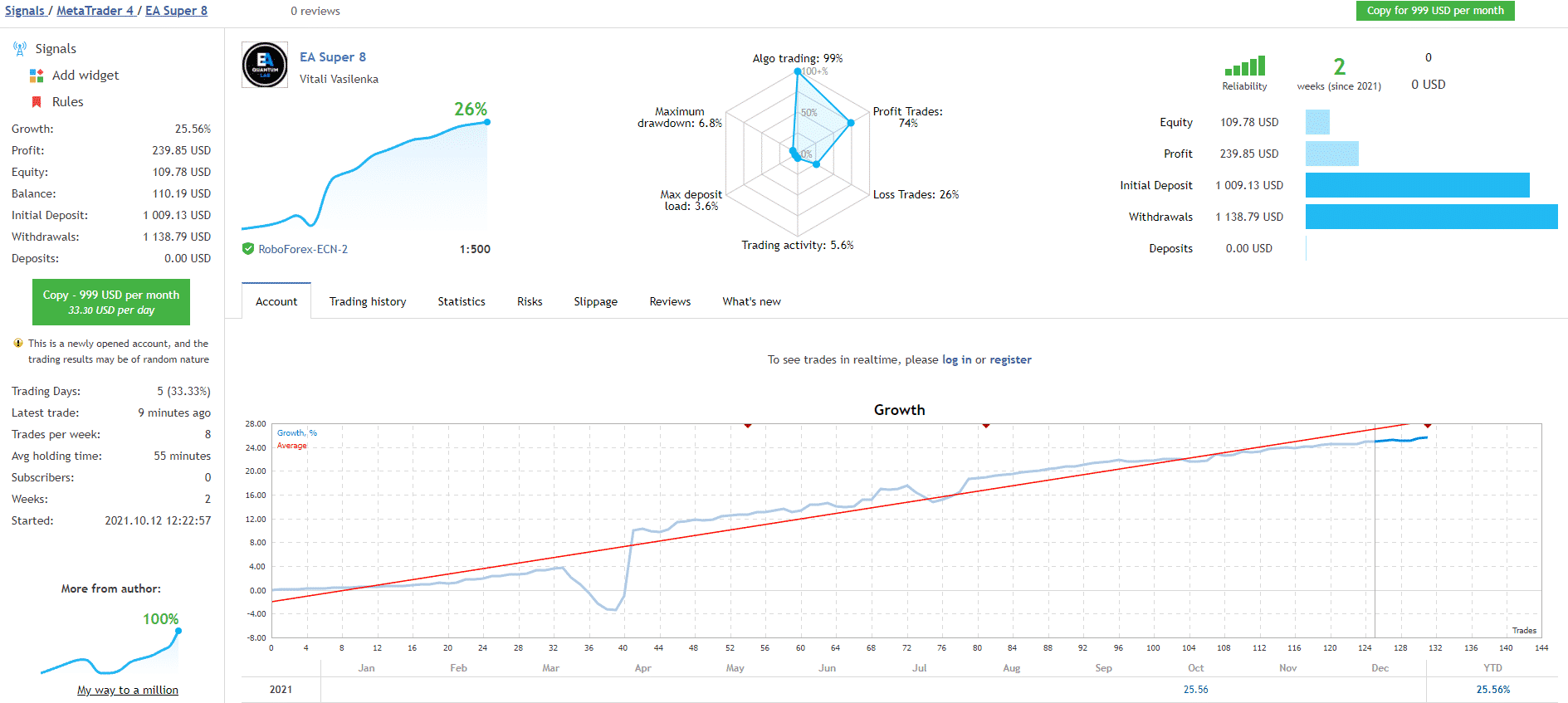Click author name Vitali Vasilenka
This screenshot has width=1568, height=703.
[x=339, y=79]
